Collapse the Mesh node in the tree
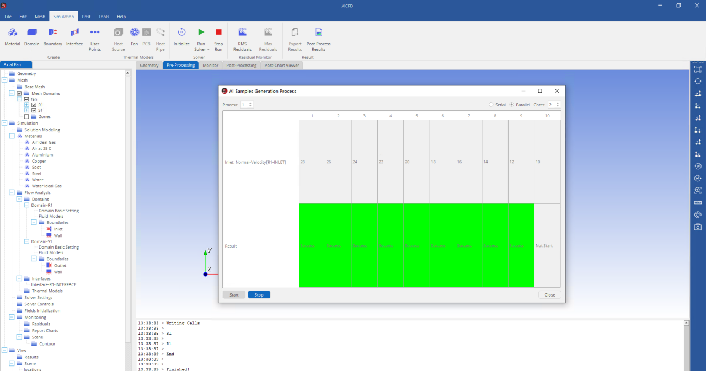The width and height of the screenshot is (706, 372). click(5, 80)
